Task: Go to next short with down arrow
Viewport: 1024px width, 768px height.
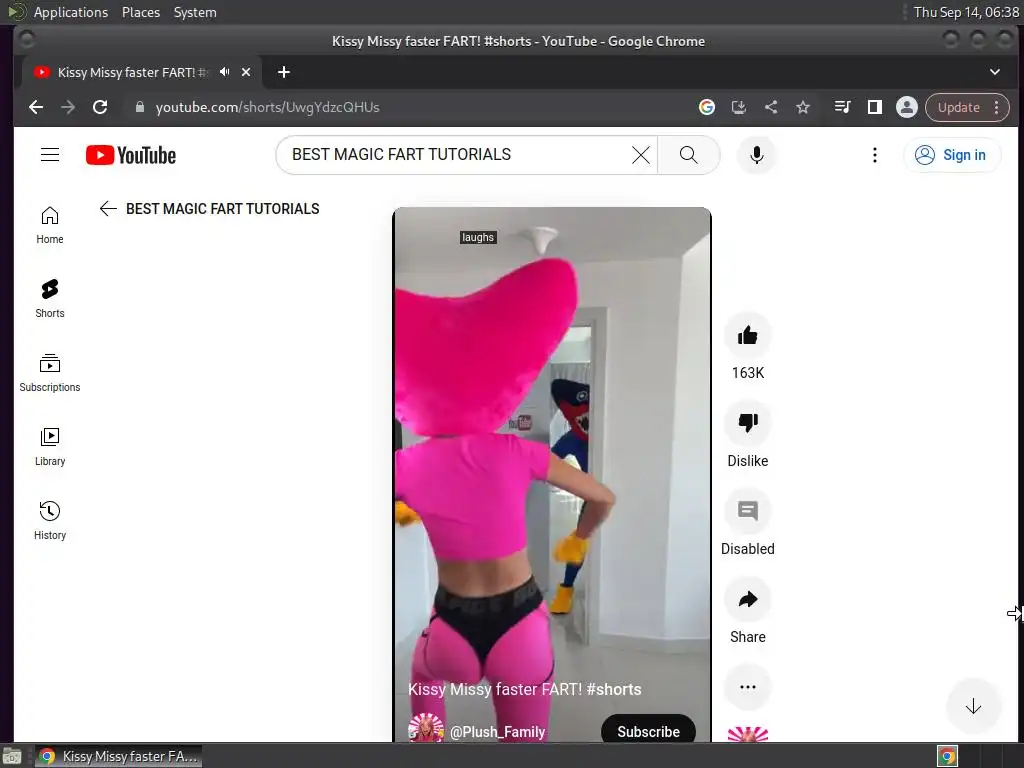Action: click(973, 706)
